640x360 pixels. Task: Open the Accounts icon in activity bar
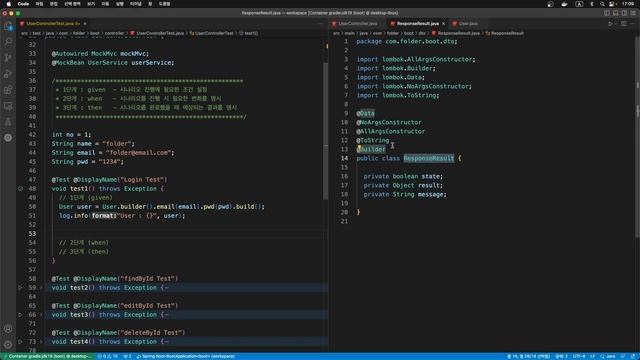(x=8, y=329)
